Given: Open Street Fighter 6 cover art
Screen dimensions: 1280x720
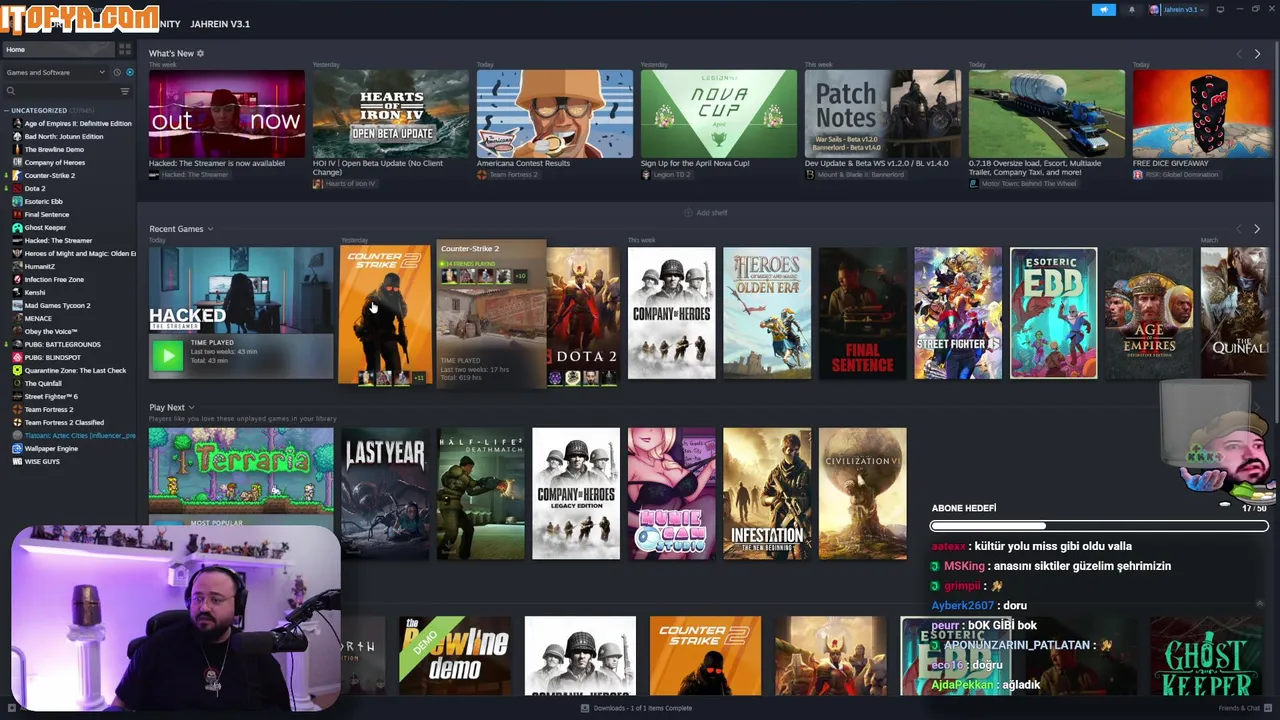Looking at the screenshot, I should coord(958,313).
